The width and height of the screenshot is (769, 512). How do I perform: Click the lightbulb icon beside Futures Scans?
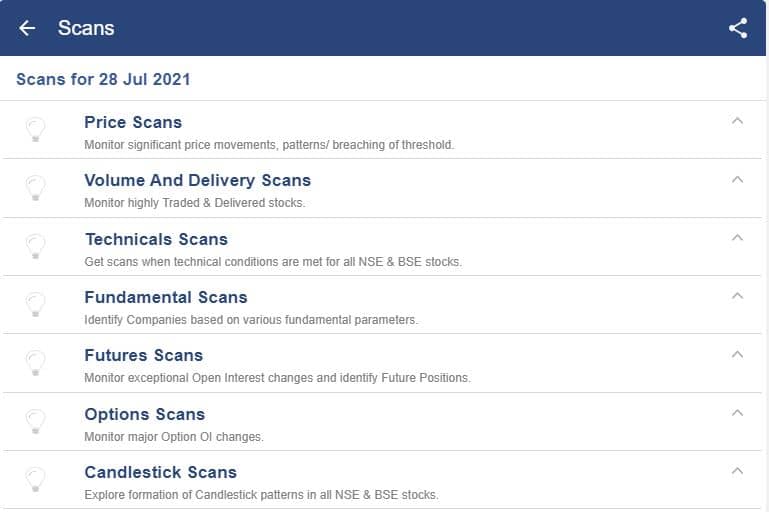[x=35, y=363]
